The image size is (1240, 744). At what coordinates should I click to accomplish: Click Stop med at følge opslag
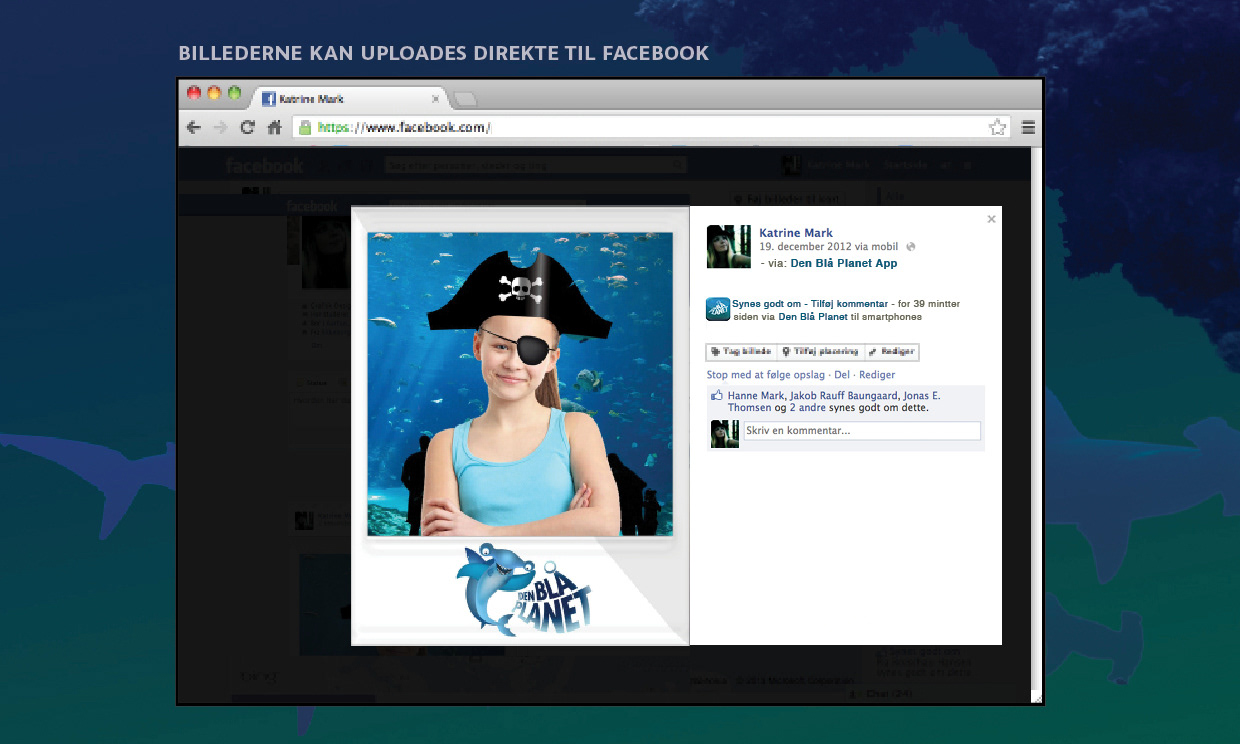pos(766,375)
